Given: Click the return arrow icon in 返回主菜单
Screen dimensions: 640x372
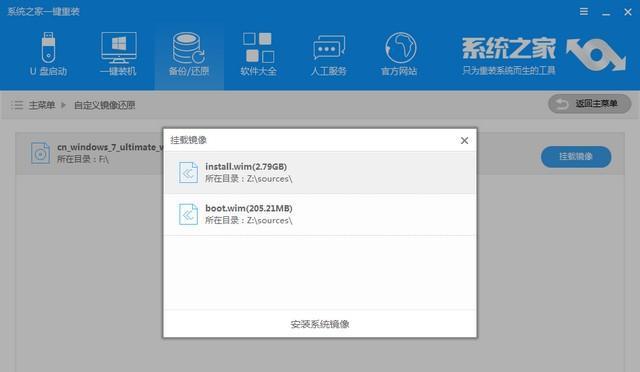Looking at the screenshot, I should (562, 104).
